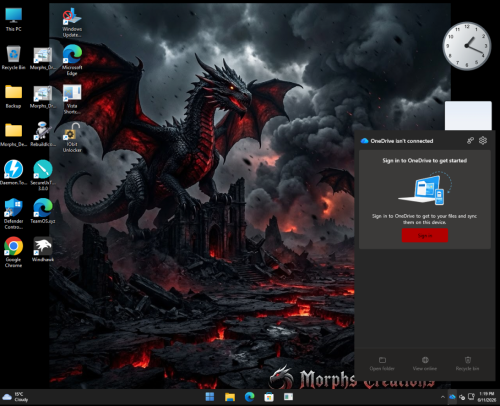
Task: Open the weather widget on taskbar
Action: [x=15, y=397]
